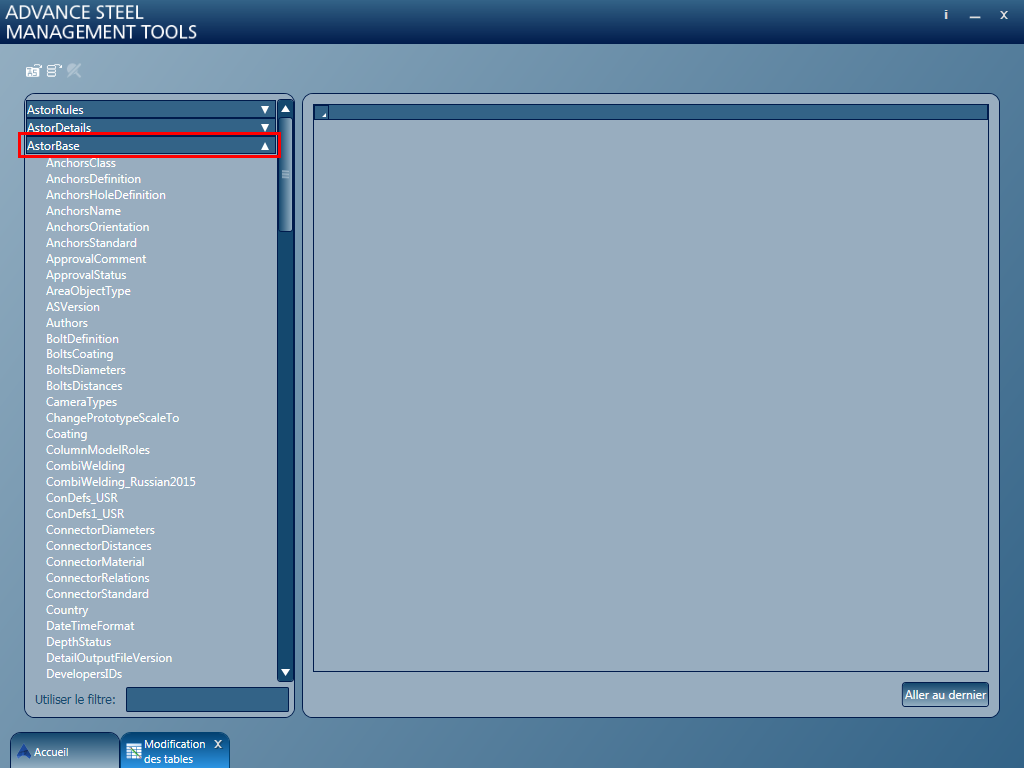The height and width of the screenshot is (768, 1024).
Task: Click the table list scrollbar thumb
Action: pos(285,174)
